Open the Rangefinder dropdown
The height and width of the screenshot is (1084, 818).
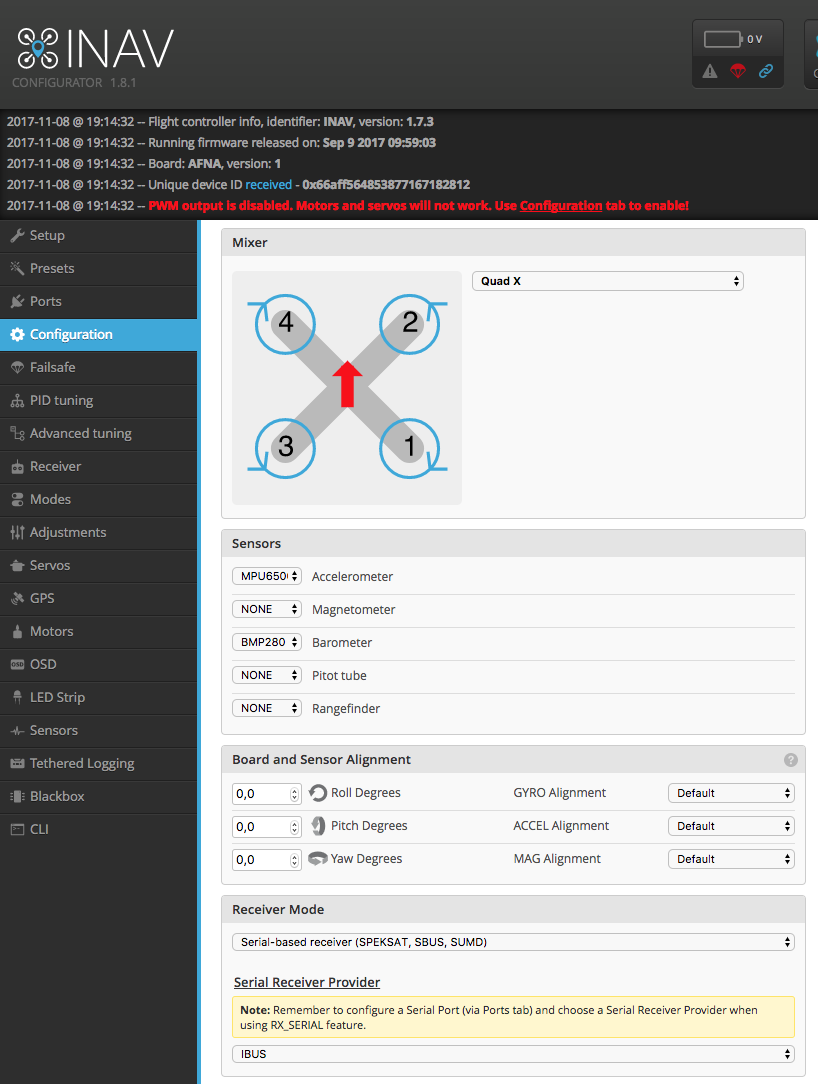[x=267, y=708]
